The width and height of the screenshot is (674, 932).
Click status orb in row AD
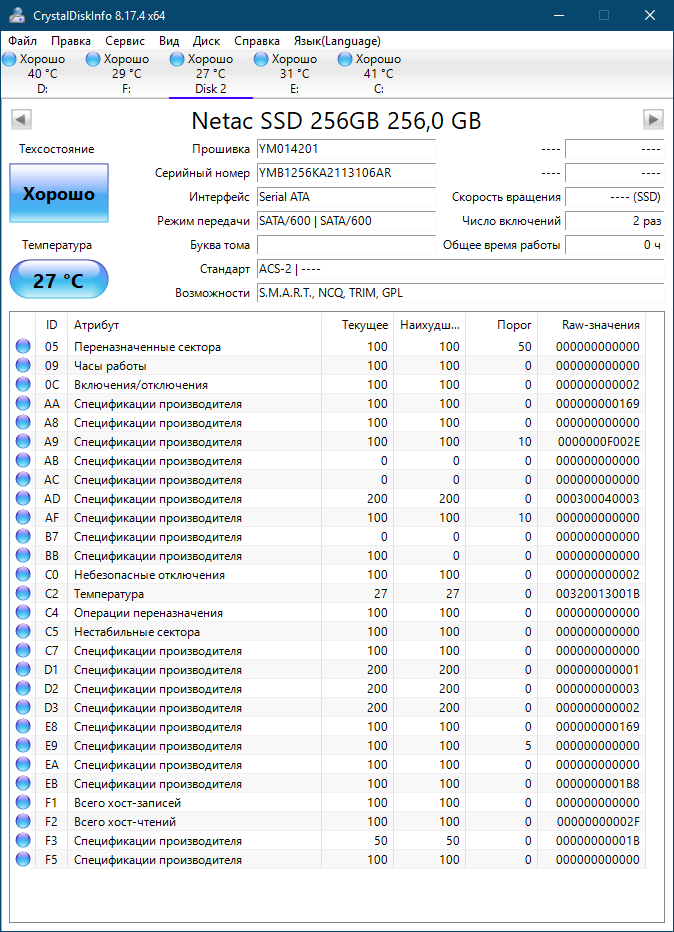[x=23, y=498]
